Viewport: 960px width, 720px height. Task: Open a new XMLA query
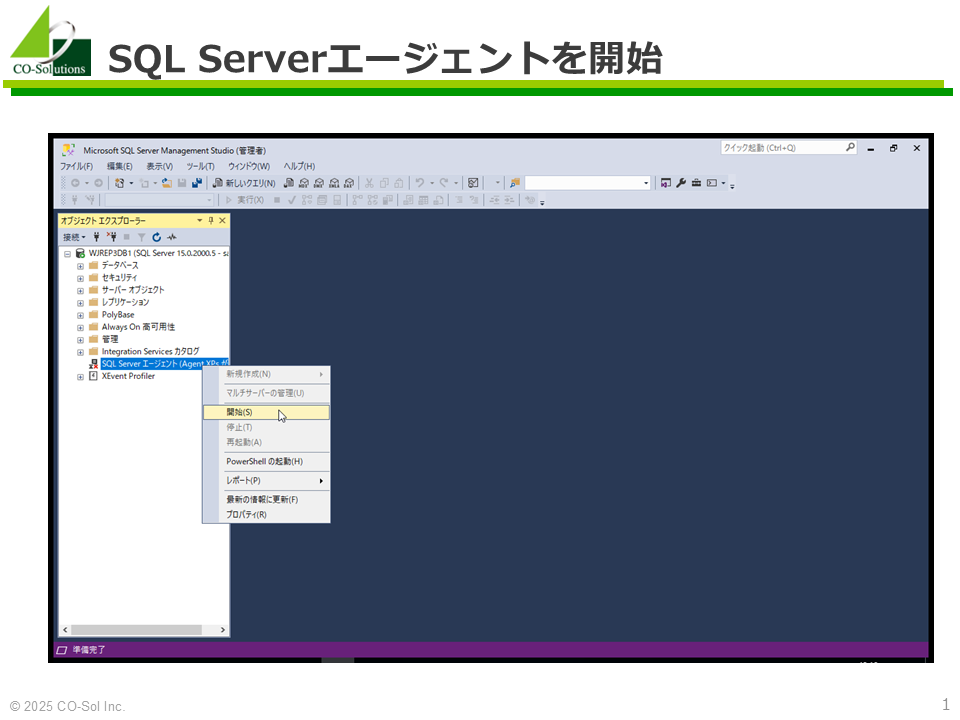coord(334,183)
